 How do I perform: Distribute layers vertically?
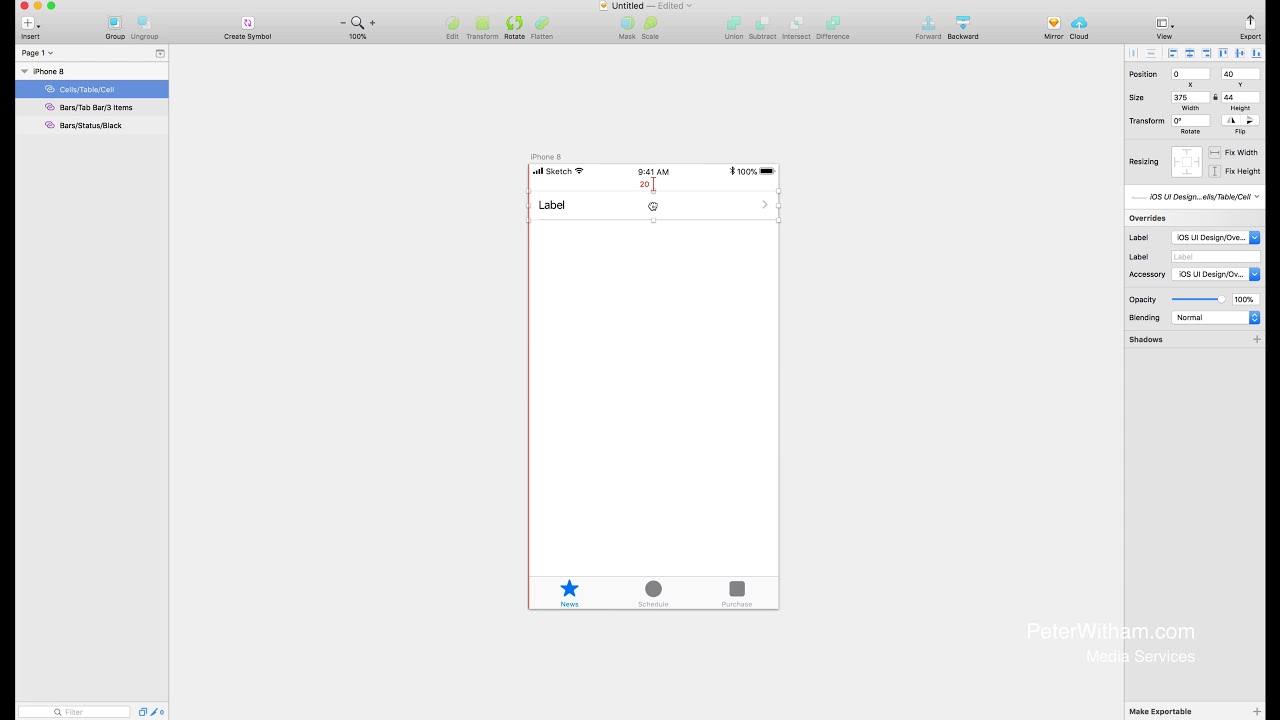1151,53
